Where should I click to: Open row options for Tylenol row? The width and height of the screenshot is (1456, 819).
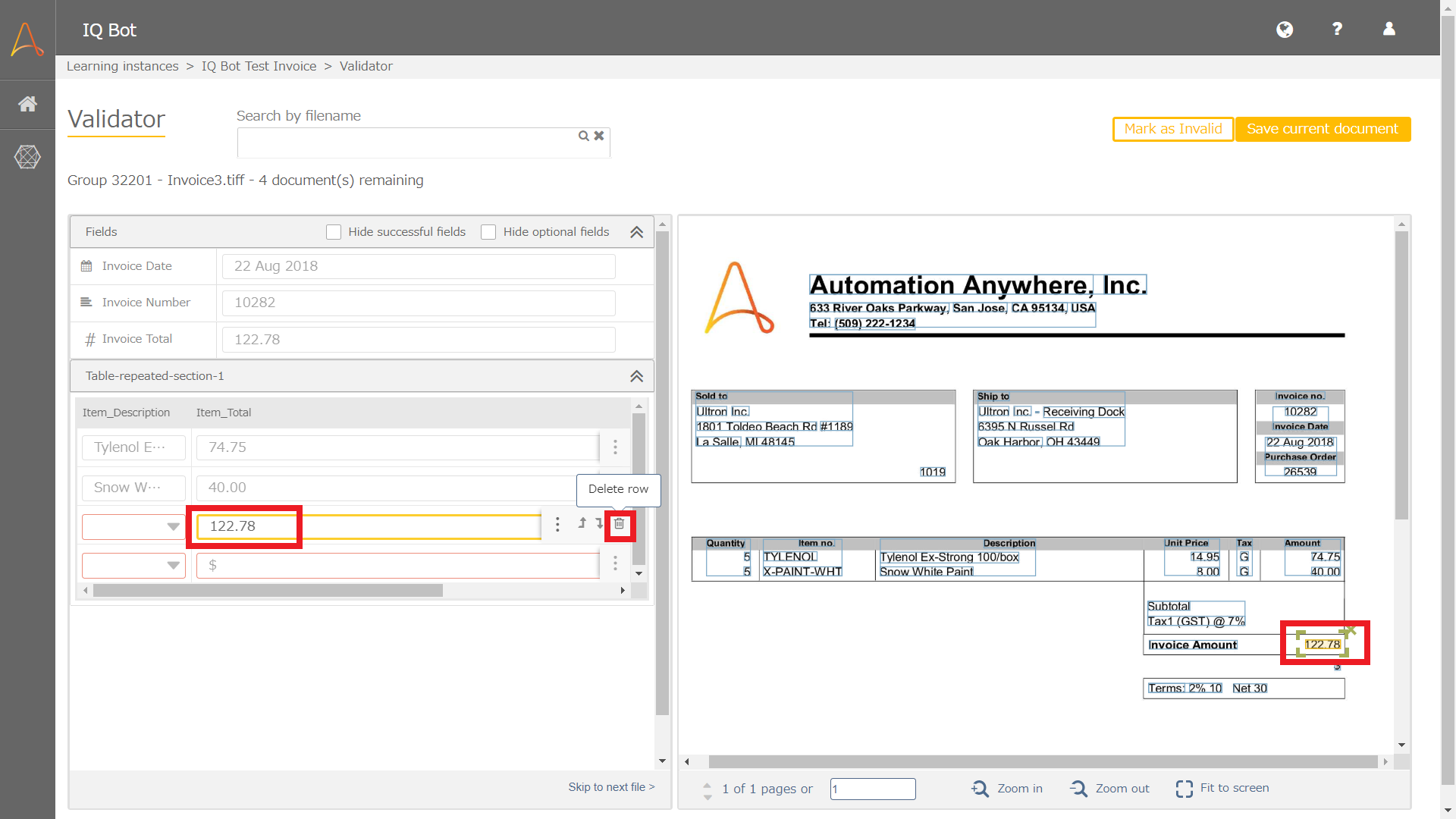[615, 447]
